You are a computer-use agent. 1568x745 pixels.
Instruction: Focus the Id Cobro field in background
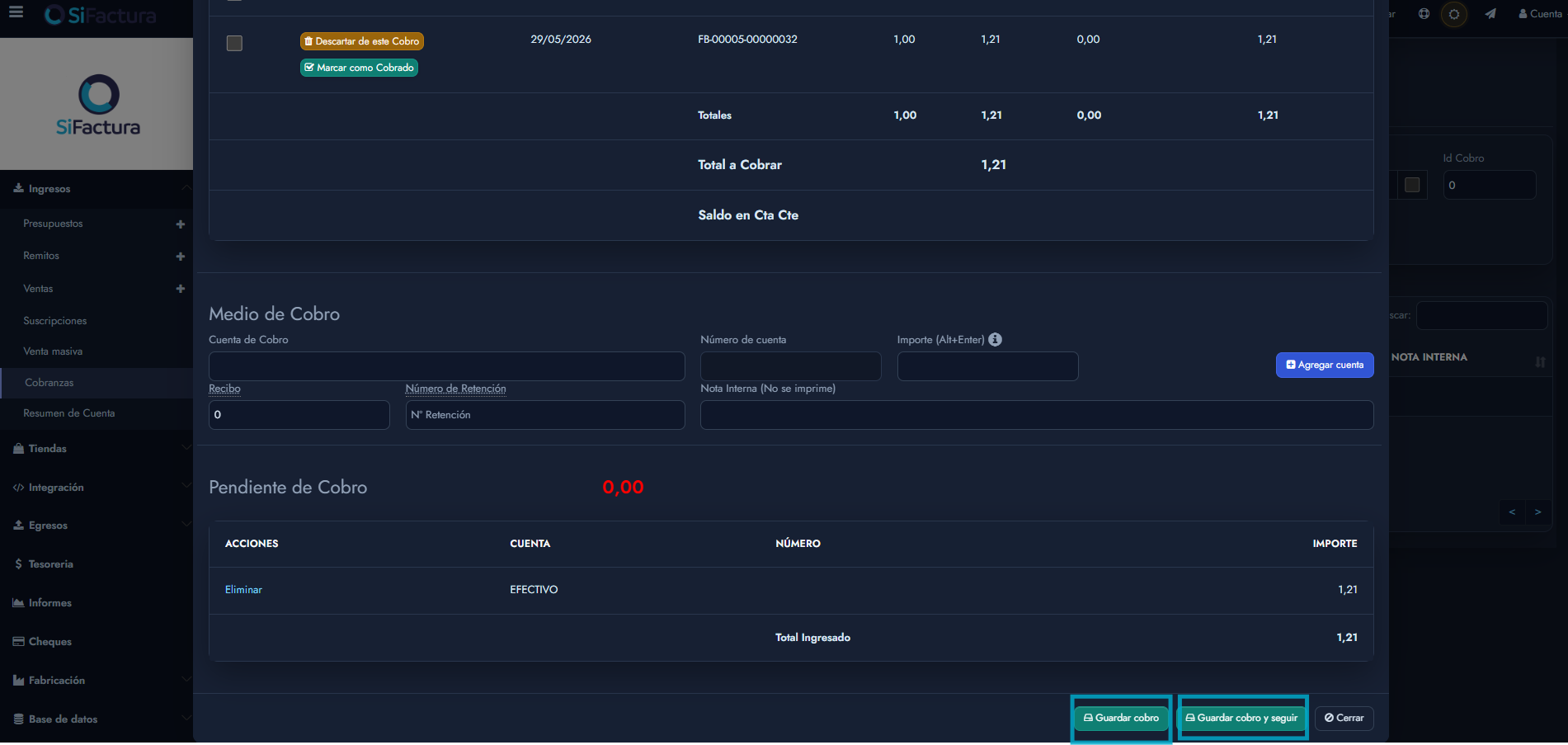click(1490, 185)
